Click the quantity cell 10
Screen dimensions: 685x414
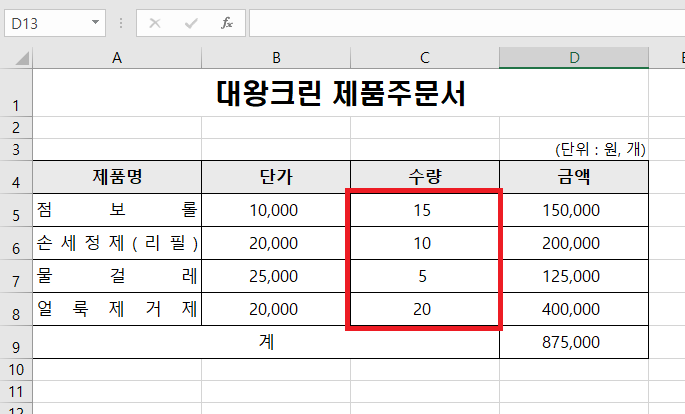click(x=425, y=243)
